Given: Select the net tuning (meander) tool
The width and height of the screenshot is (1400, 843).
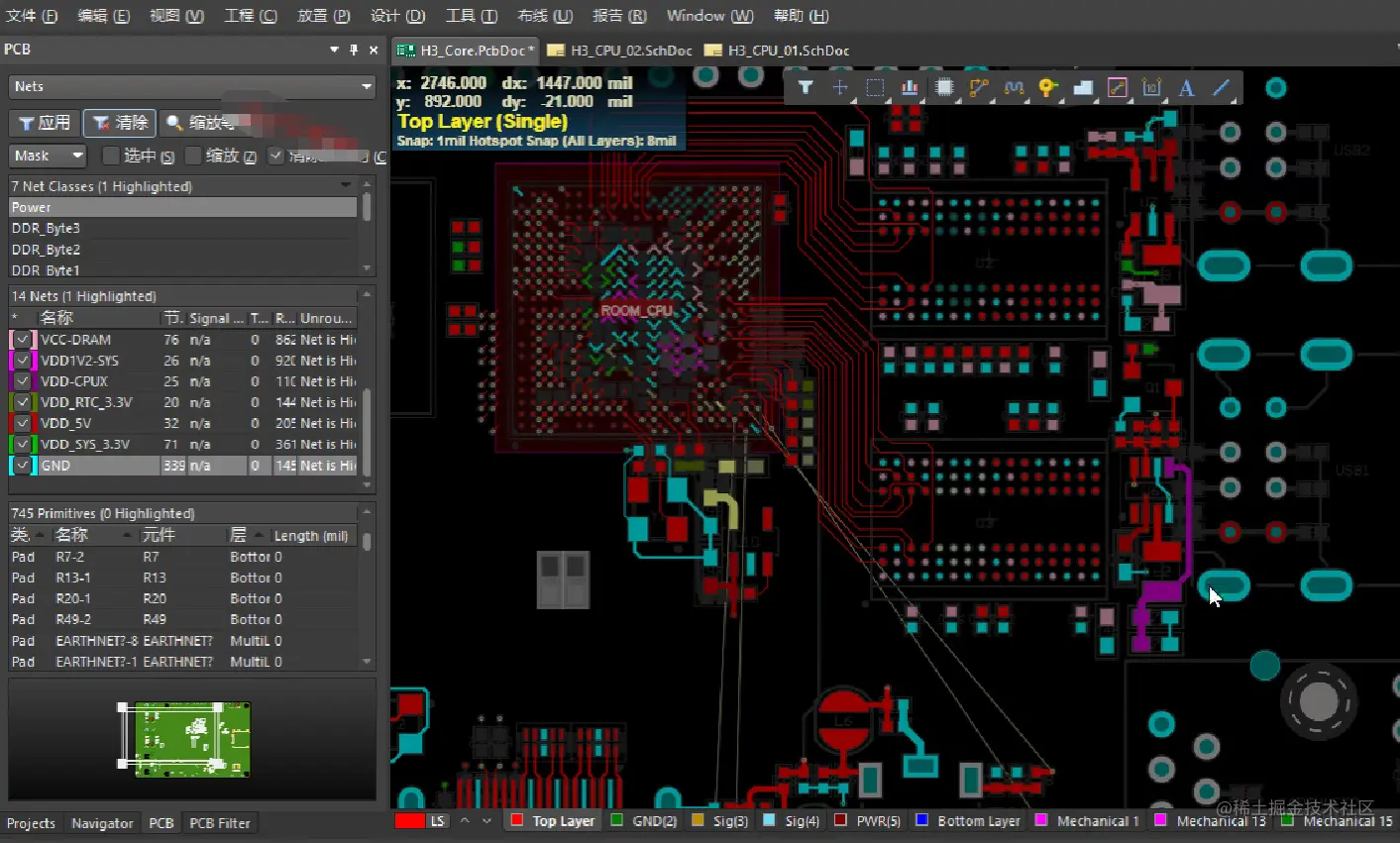Looking at the screenshot, I should [1014, 87].
